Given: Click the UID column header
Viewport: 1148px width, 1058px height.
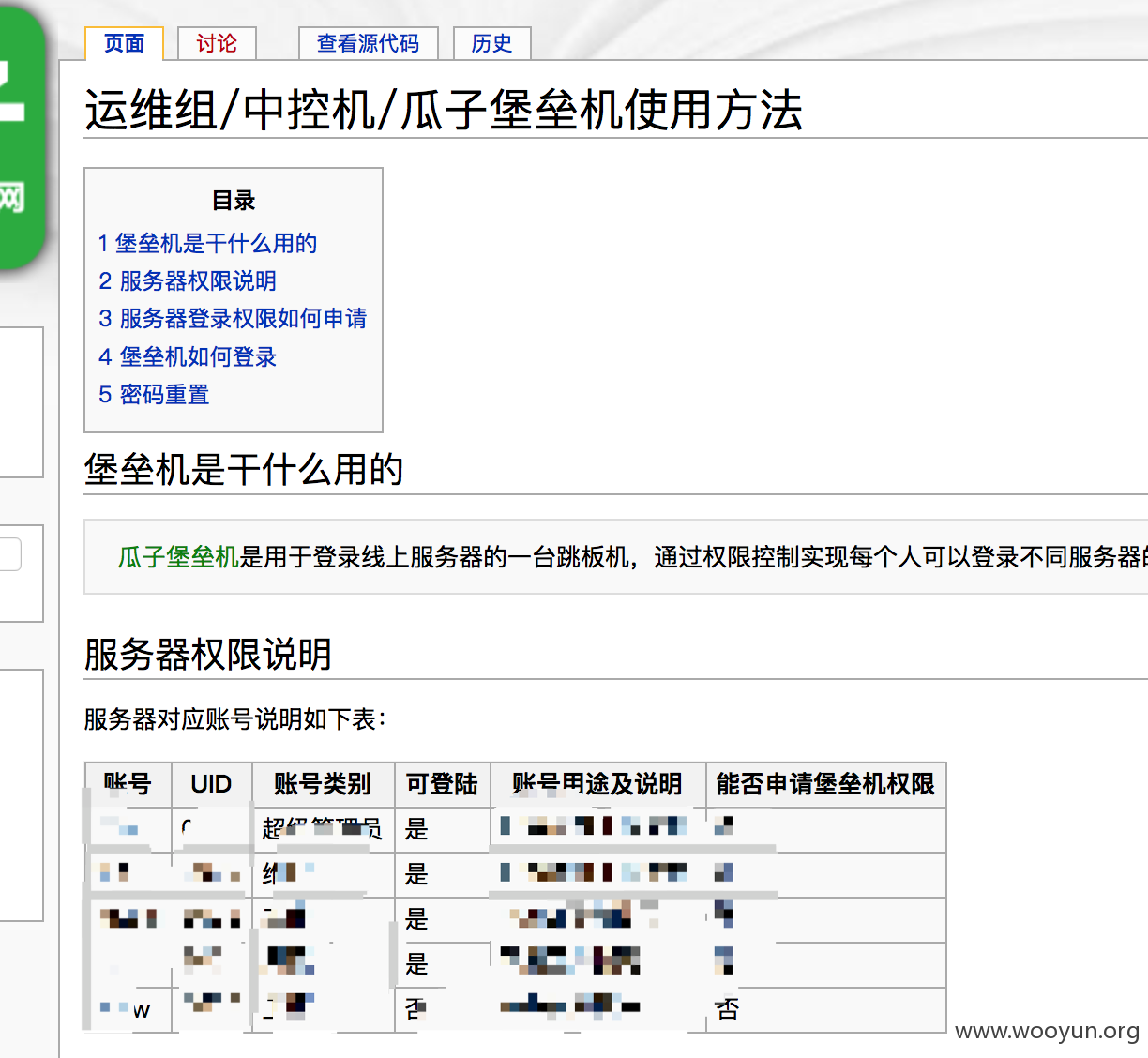Looking at the screenshot, I should tap(211, 784).
